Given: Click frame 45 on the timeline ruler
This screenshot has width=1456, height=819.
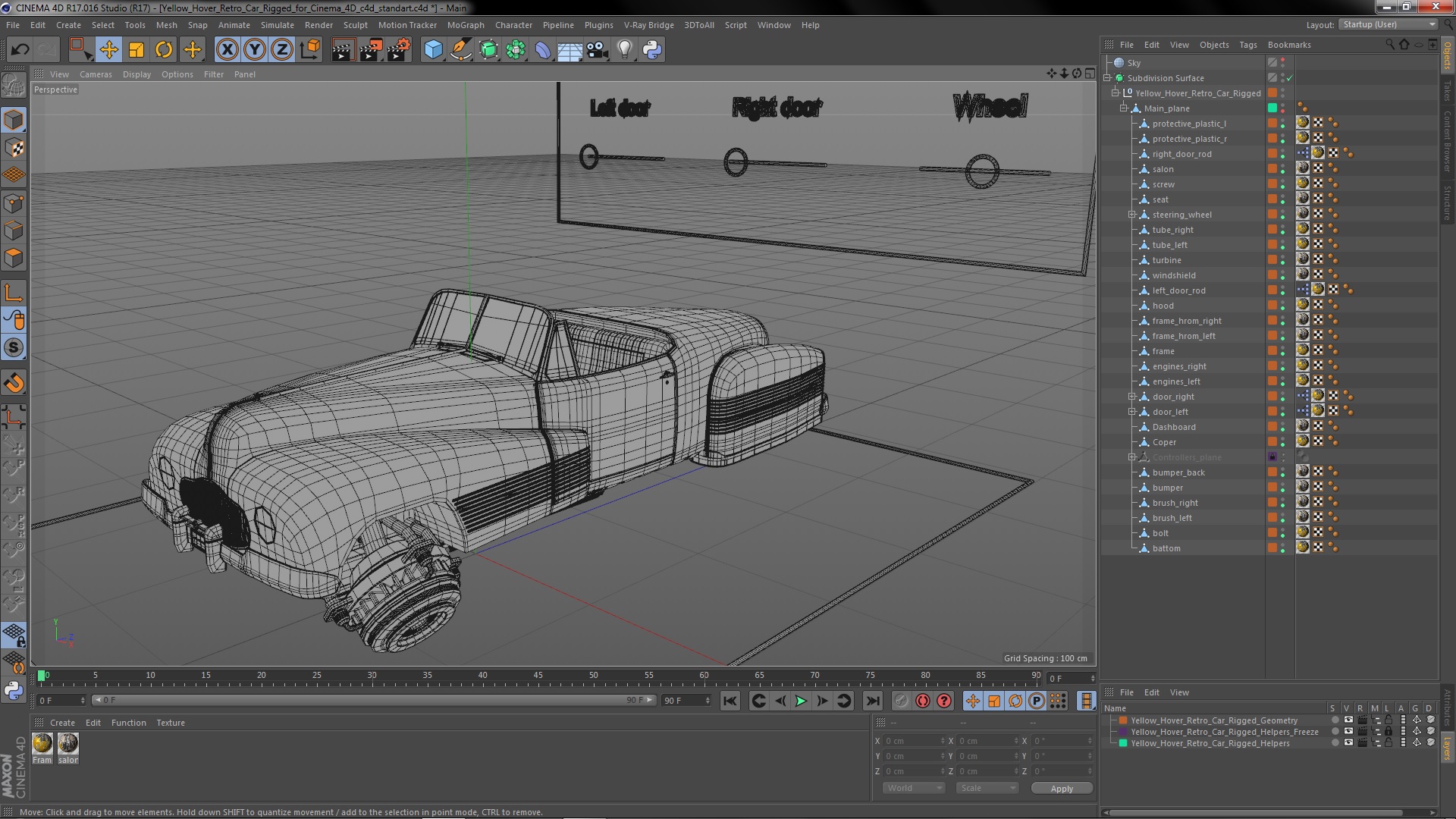Looking at the screenshot, I should pos(538,676).
